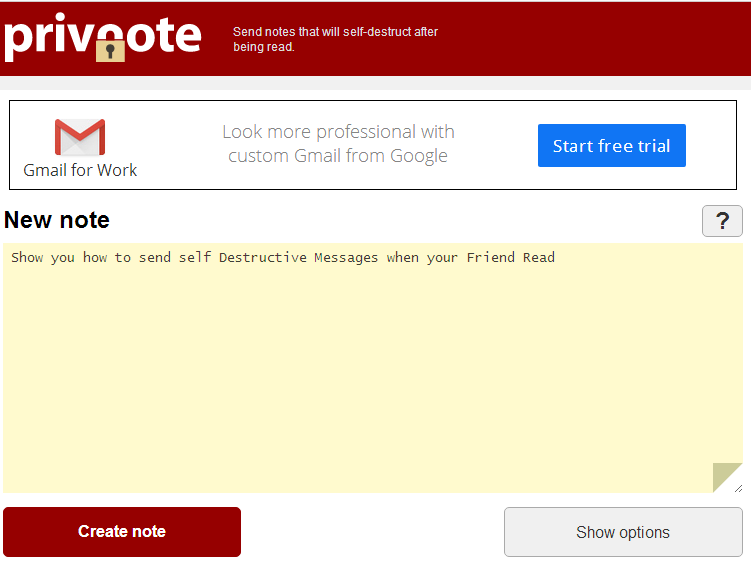The width and height of the screenshot is (751, 567).
Task: Click the Privnote logo
Action: point(102,37)
